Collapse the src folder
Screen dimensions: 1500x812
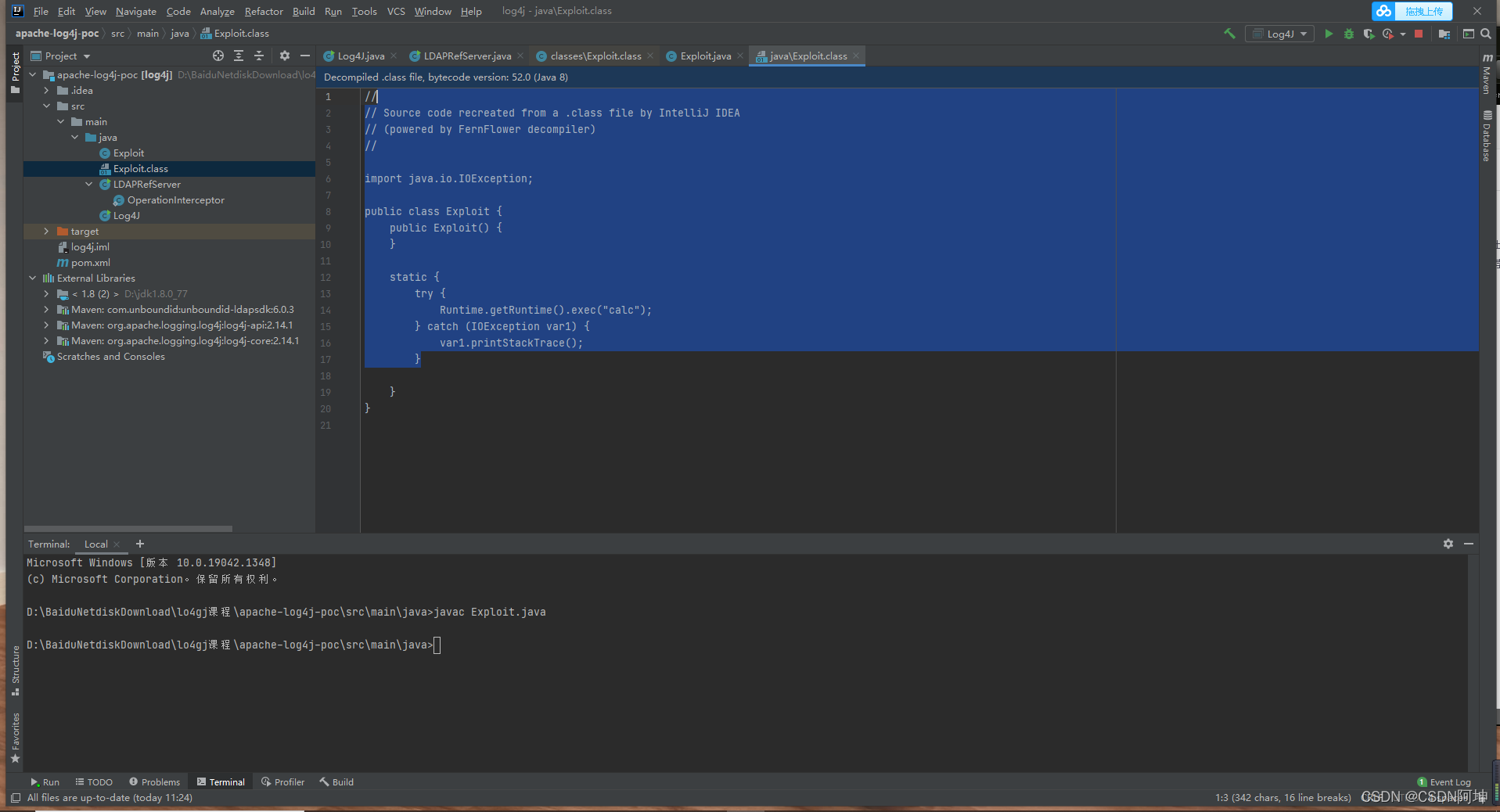47,106
